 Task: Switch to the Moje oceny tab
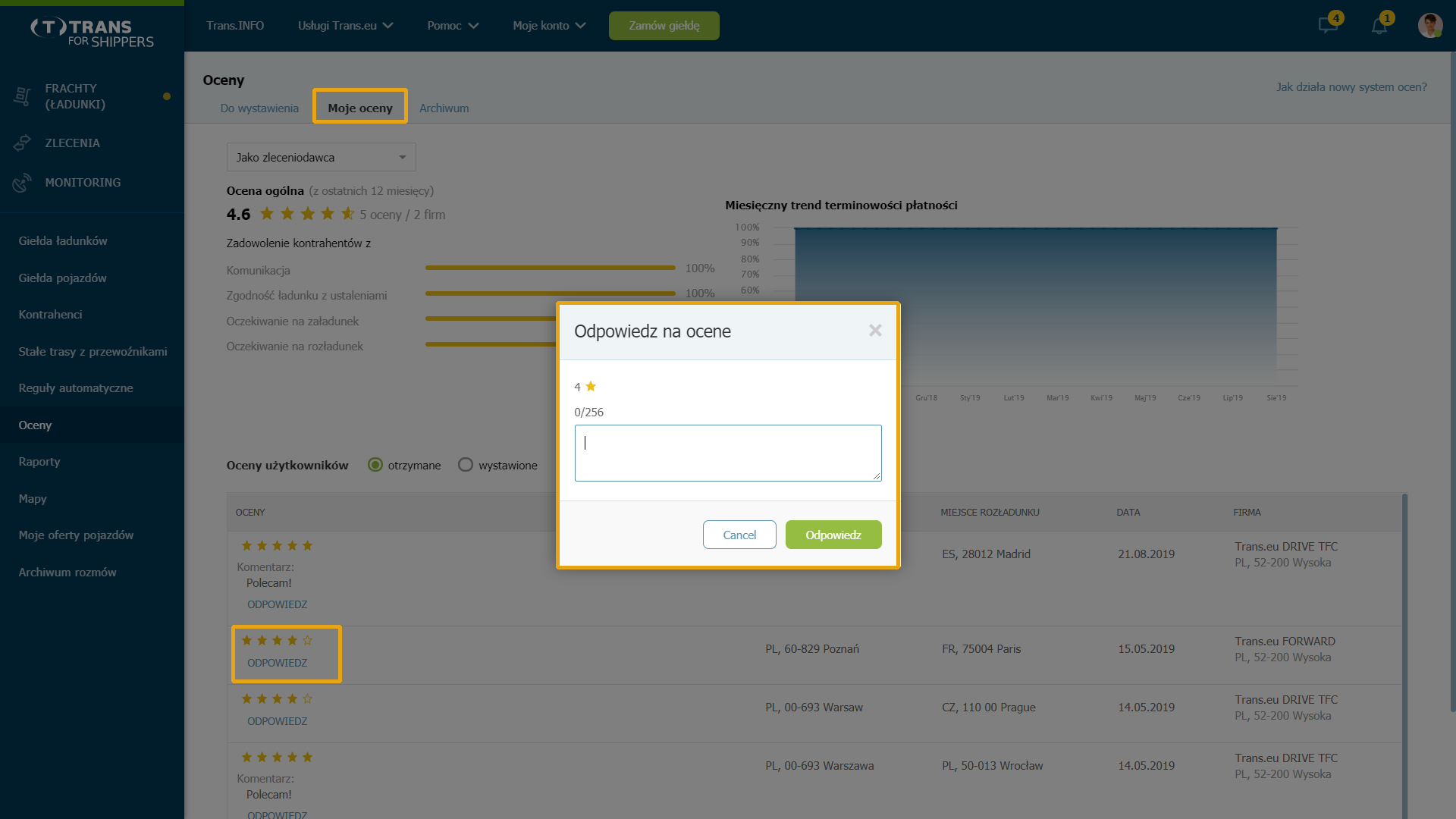click(360, 108)
